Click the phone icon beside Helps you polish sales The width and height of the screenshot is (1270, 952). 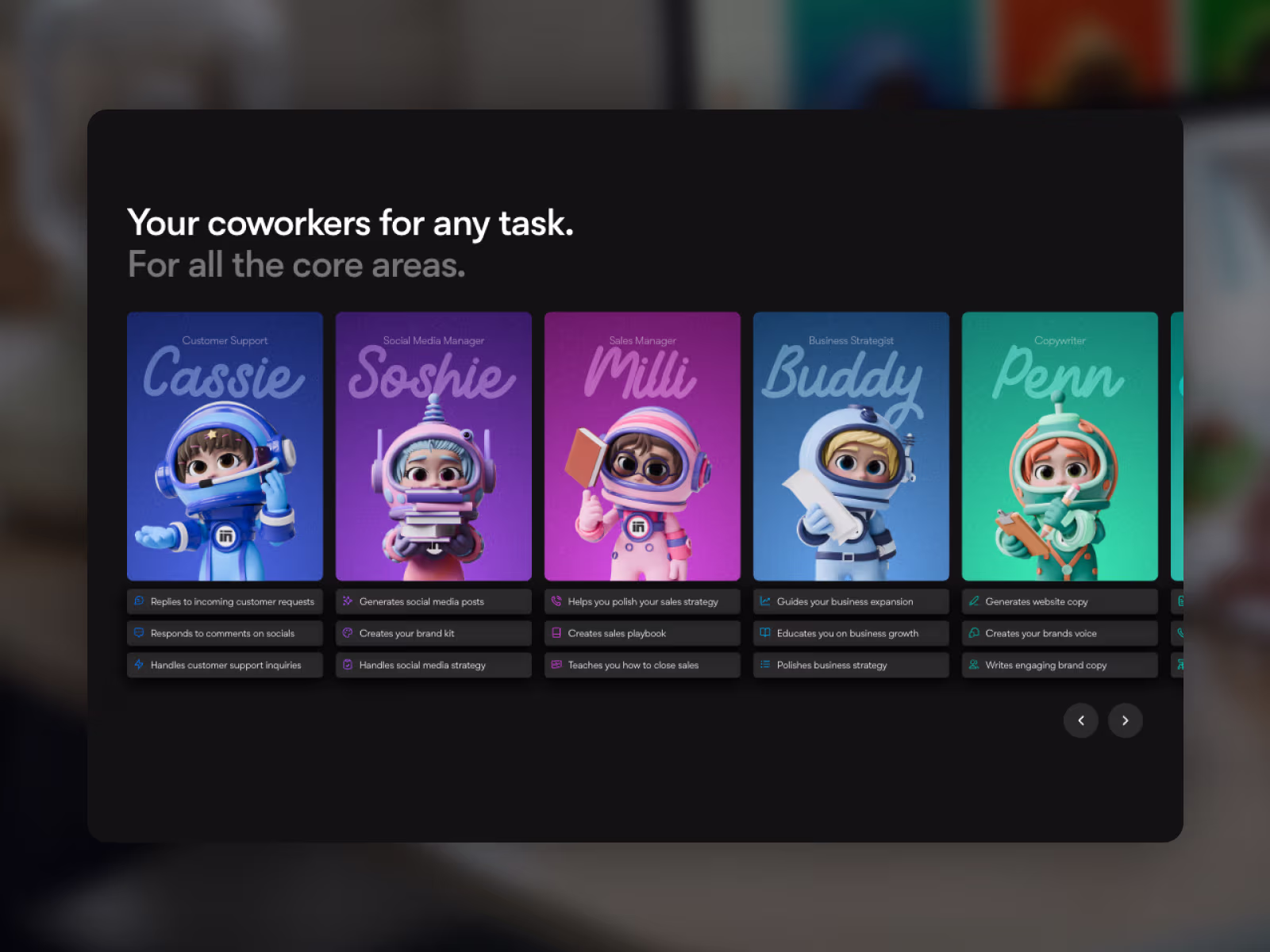(x=556, y=601)
